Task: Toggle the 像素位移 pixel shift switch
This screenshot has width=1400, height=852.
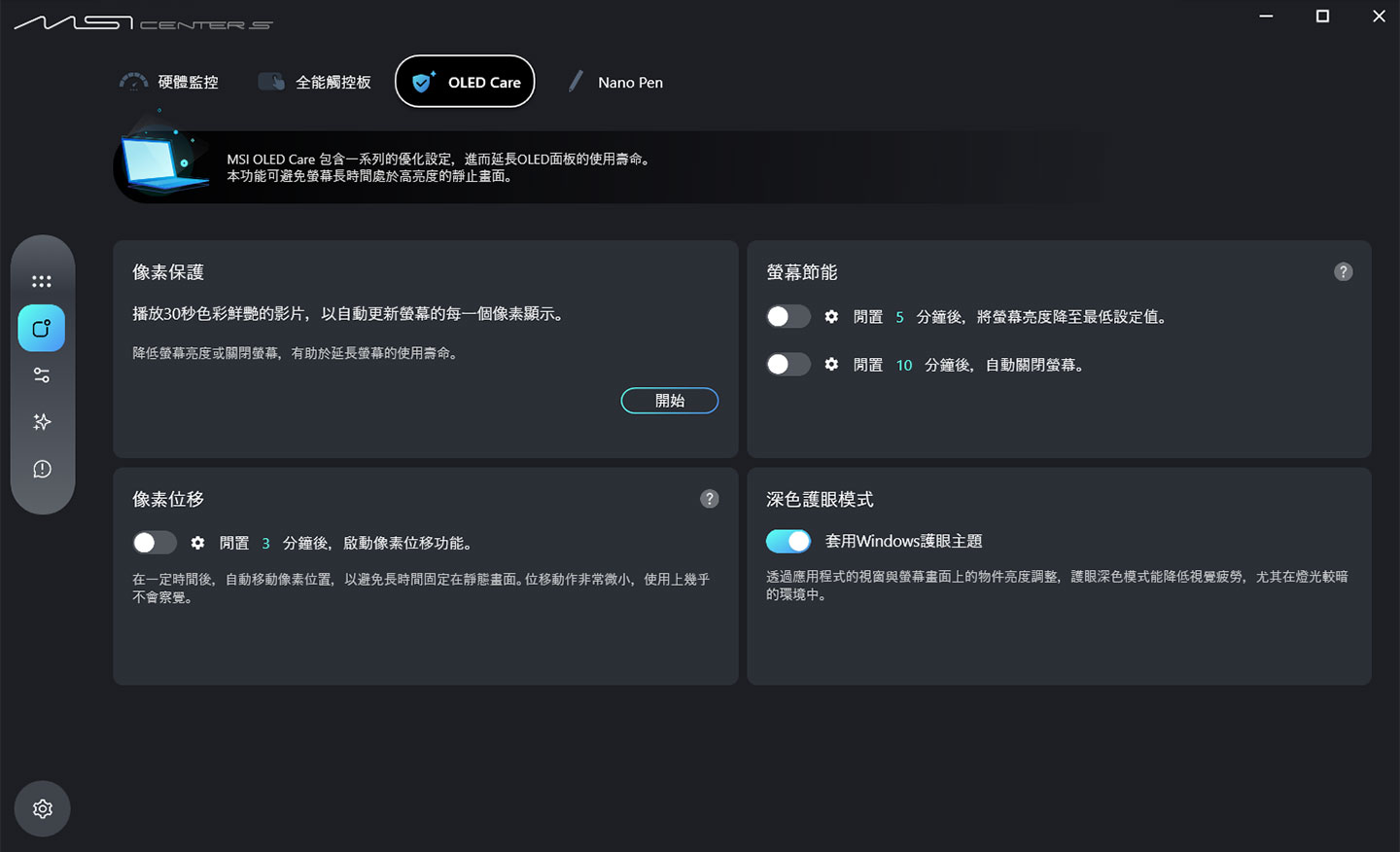Action: pyautogui.click(x=154, y=543)
